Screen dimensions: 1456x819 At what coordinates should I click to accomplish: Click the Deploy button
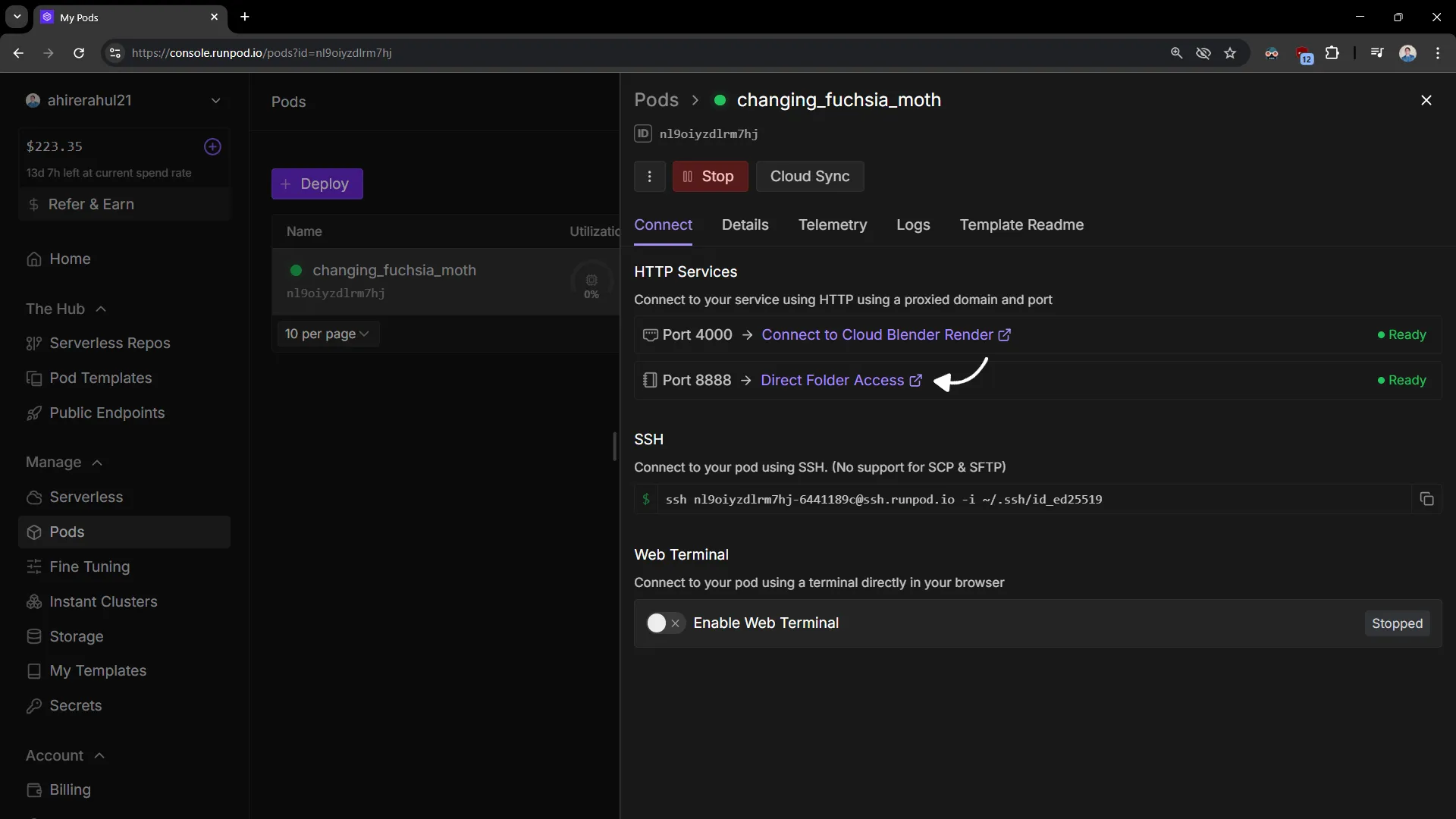click(316, 184)
